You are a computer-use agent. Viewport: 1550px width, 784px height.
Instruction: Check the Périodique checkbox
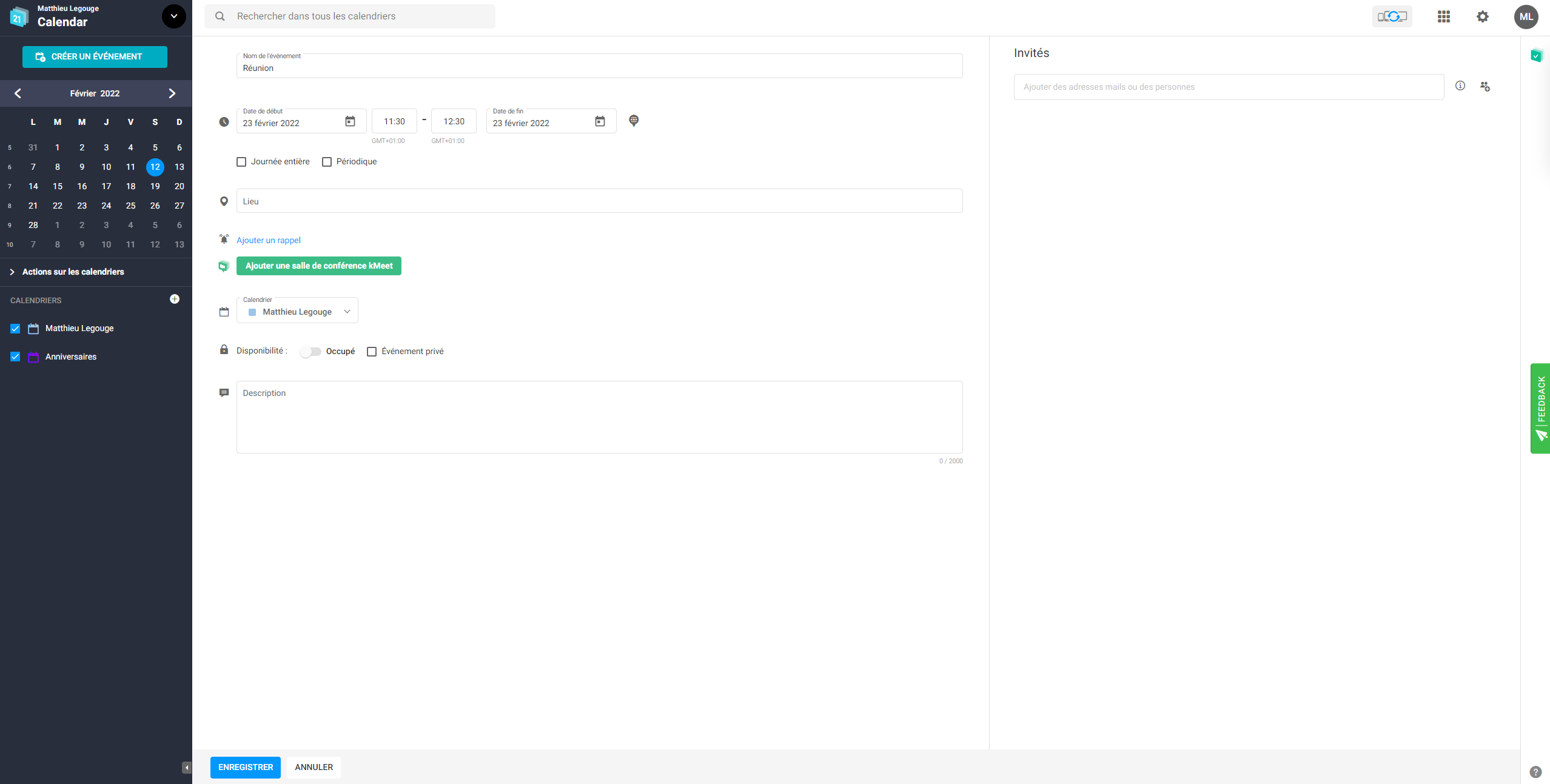(x=327, y=162)
